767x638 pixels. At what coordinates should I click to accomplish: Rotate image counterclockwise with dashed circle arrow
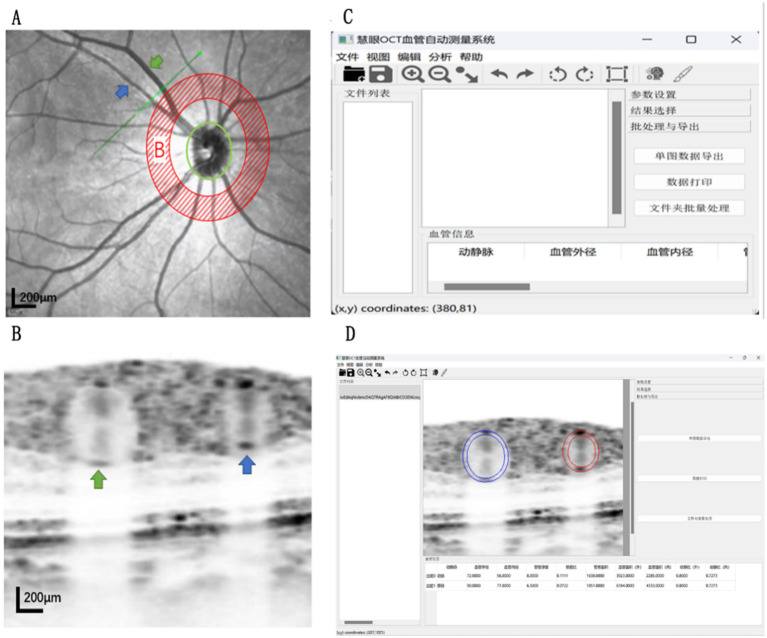coord(558,74)
